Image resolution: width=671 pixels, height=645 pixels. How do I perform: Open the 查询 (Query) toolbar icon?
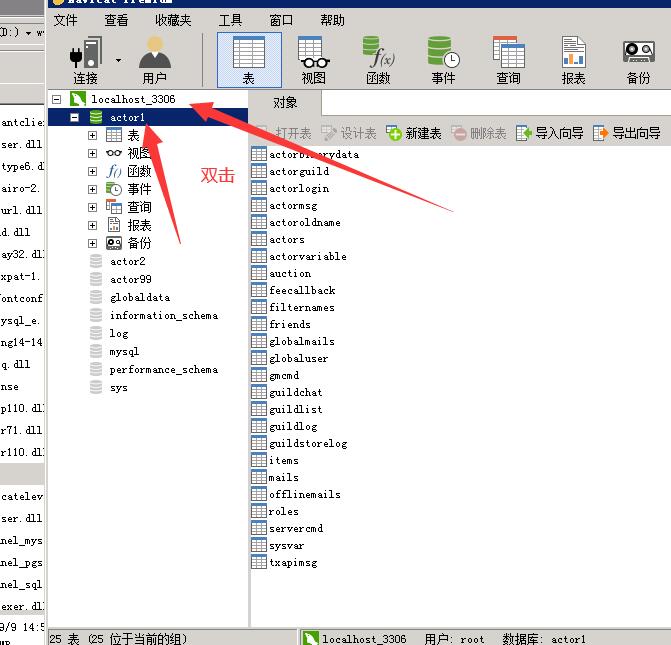(508, 59)
